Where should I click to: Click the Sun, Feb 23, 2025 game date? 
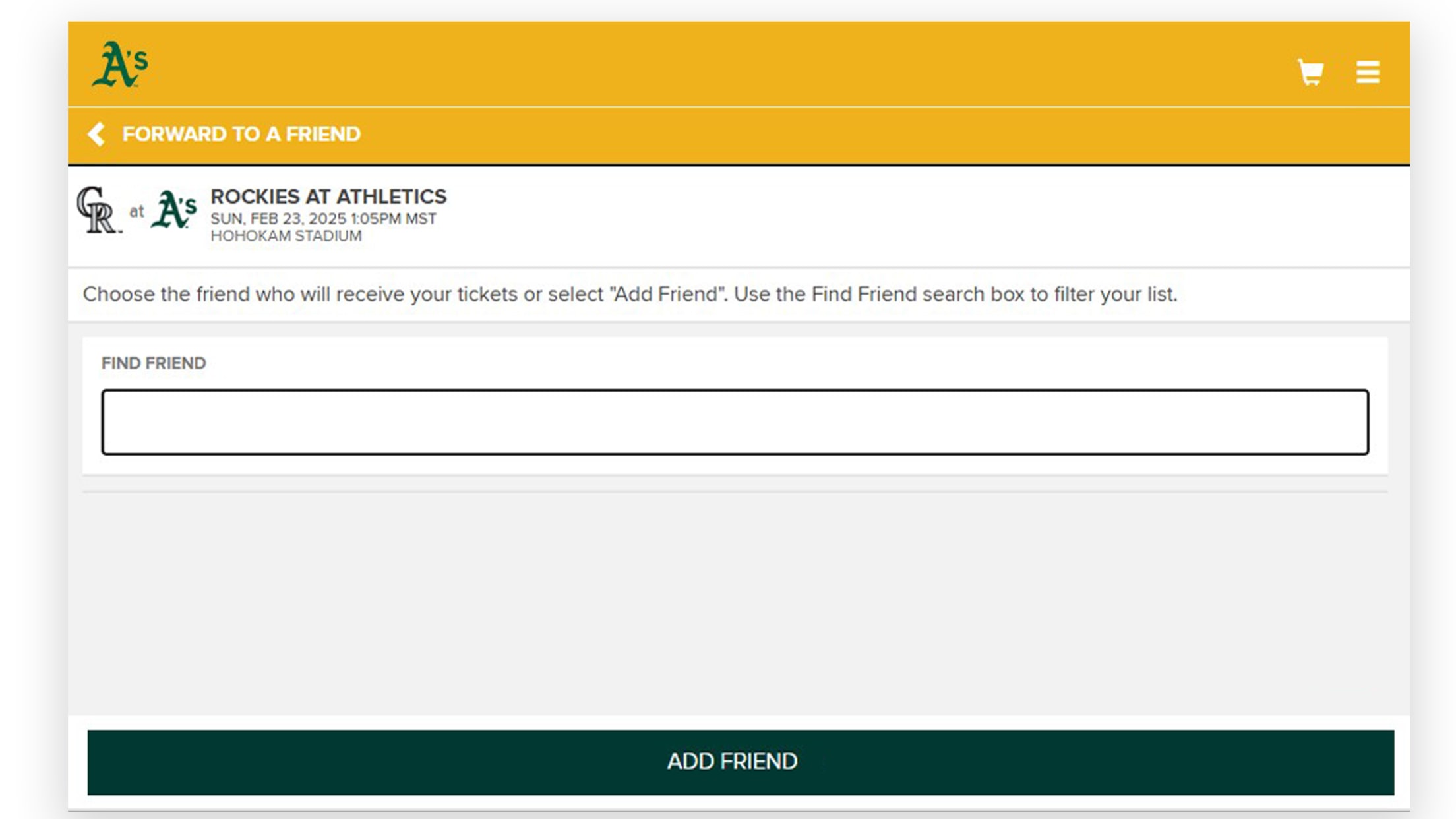click(x=323, y=219)
